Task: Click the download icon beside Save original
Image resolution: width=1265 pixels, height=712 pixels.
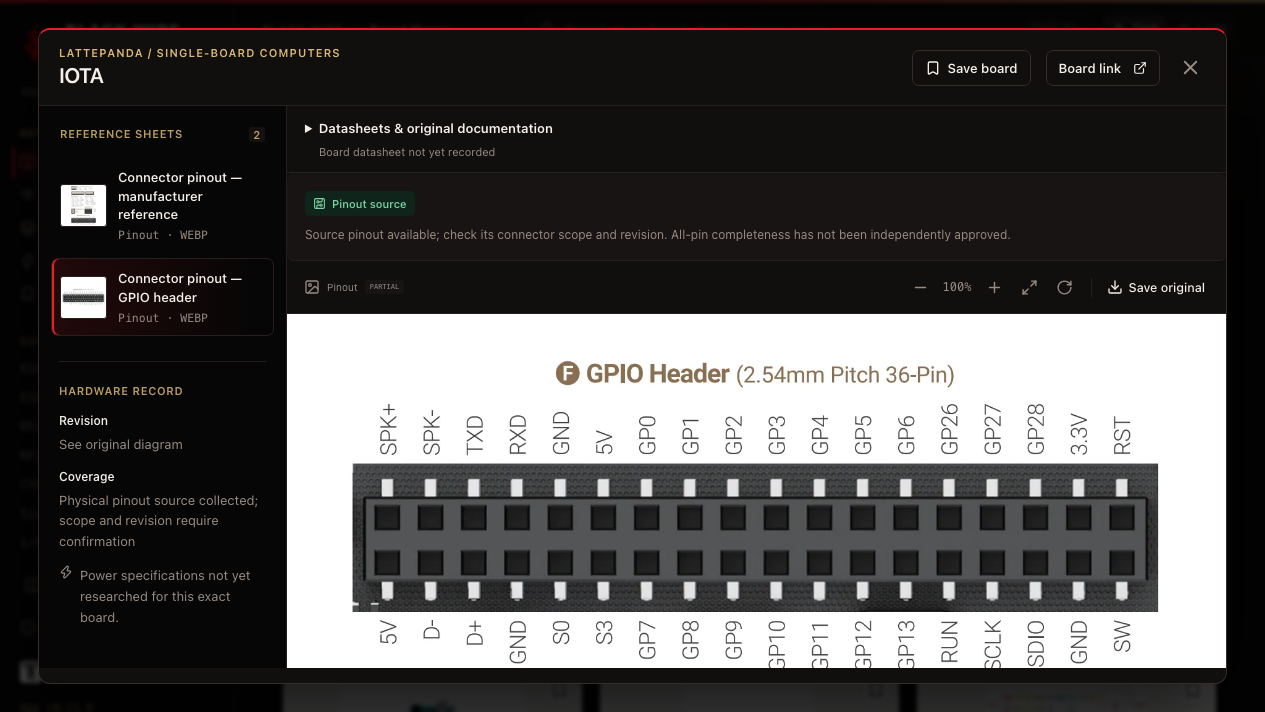Action: pos(1115,287)
